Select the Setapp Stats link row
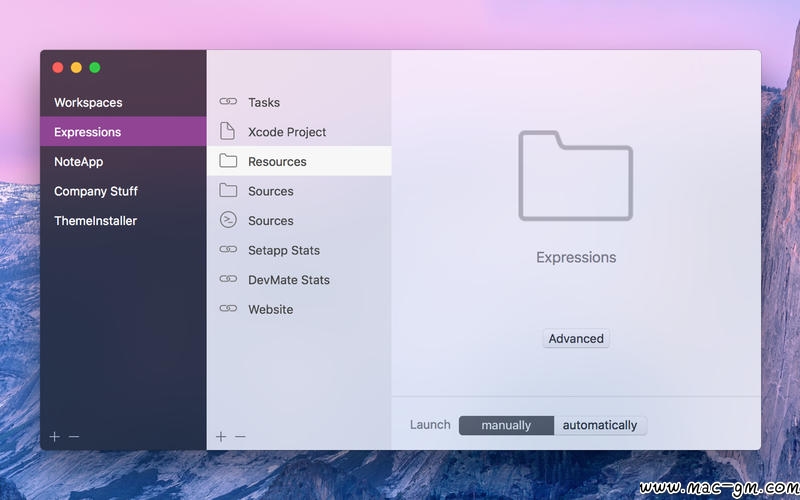Screen dimensions: 800x500 click(x=299, y=250)
